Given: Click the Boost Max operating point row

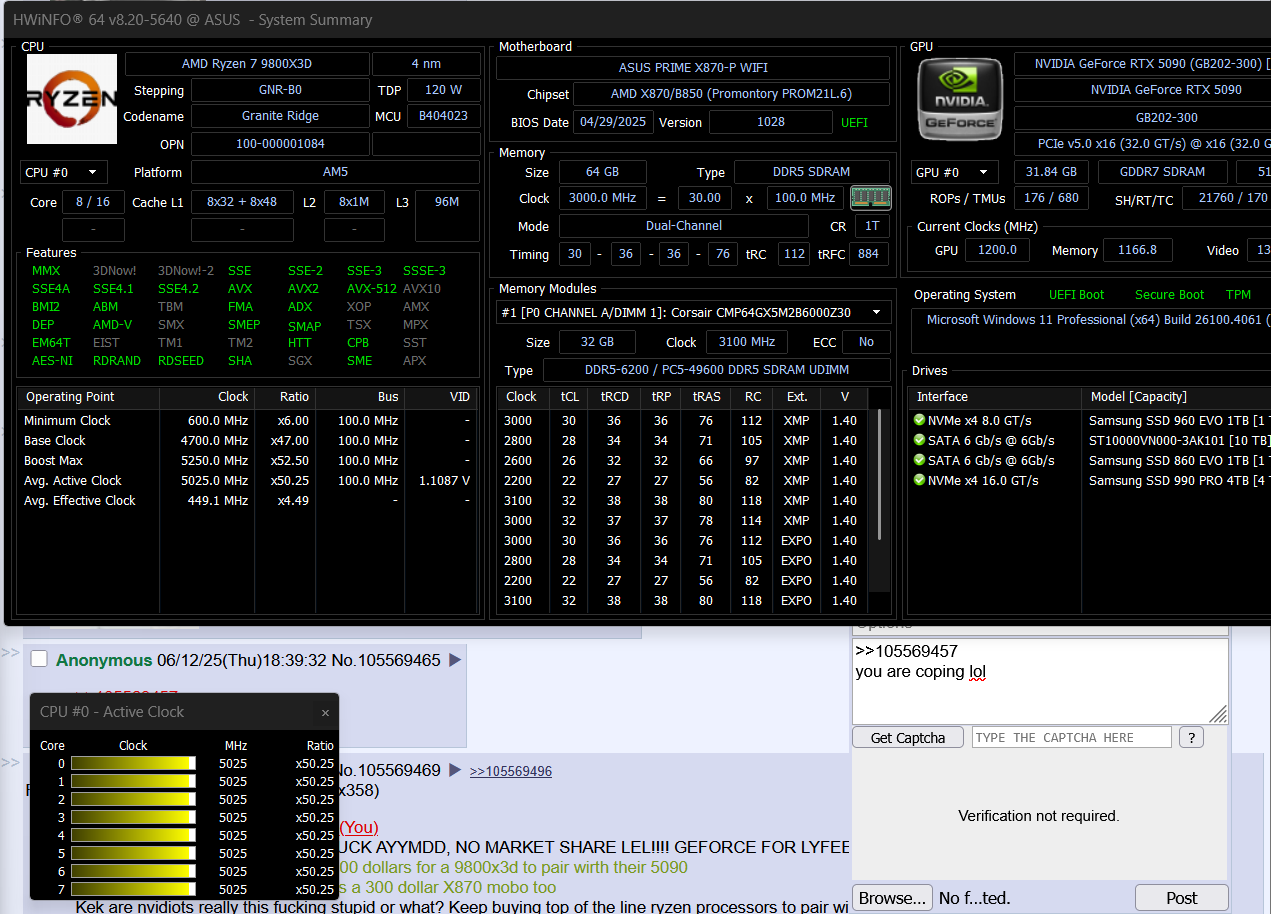Looking at the screenshot, I should 247,461.
